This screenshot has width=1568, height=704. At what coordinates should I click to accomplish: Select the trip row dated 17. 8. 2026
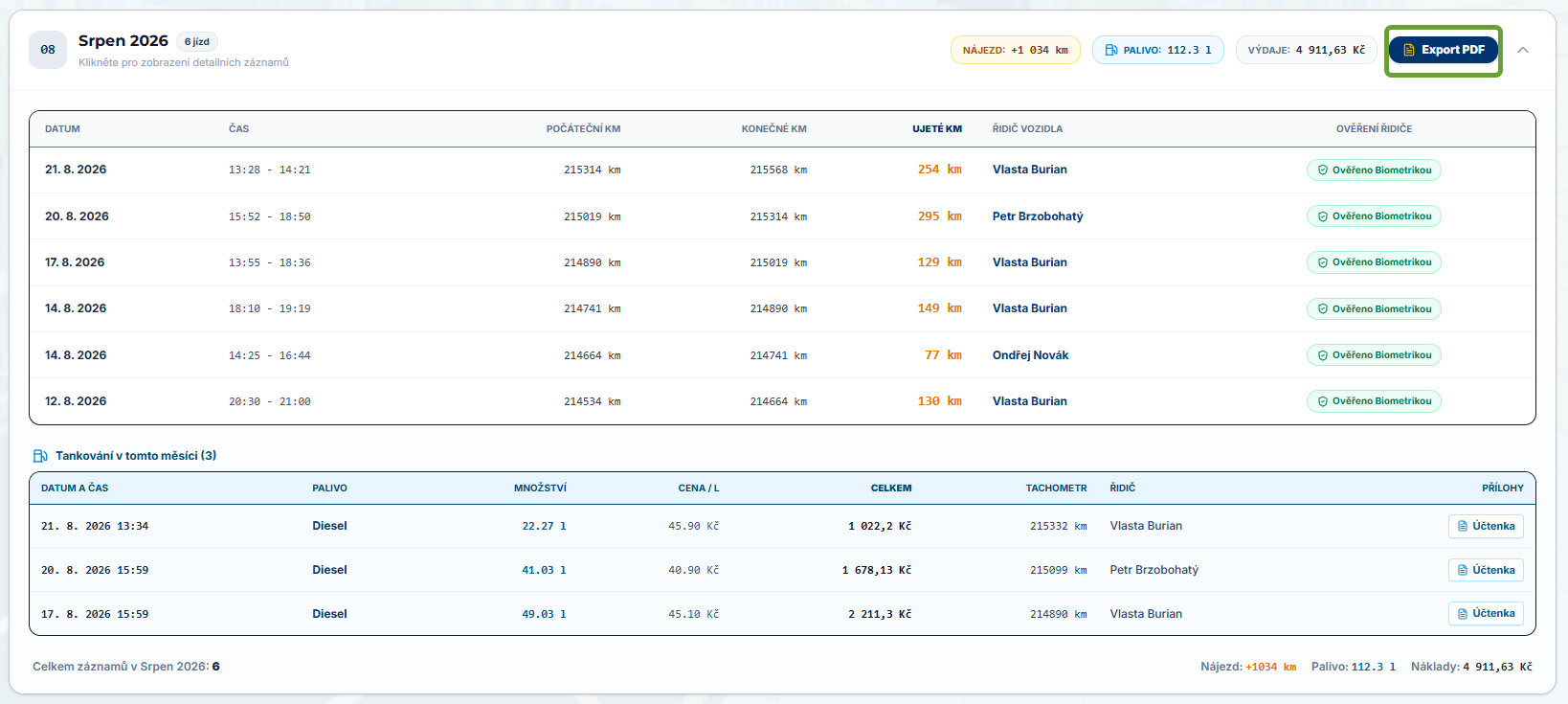point(782,262)
